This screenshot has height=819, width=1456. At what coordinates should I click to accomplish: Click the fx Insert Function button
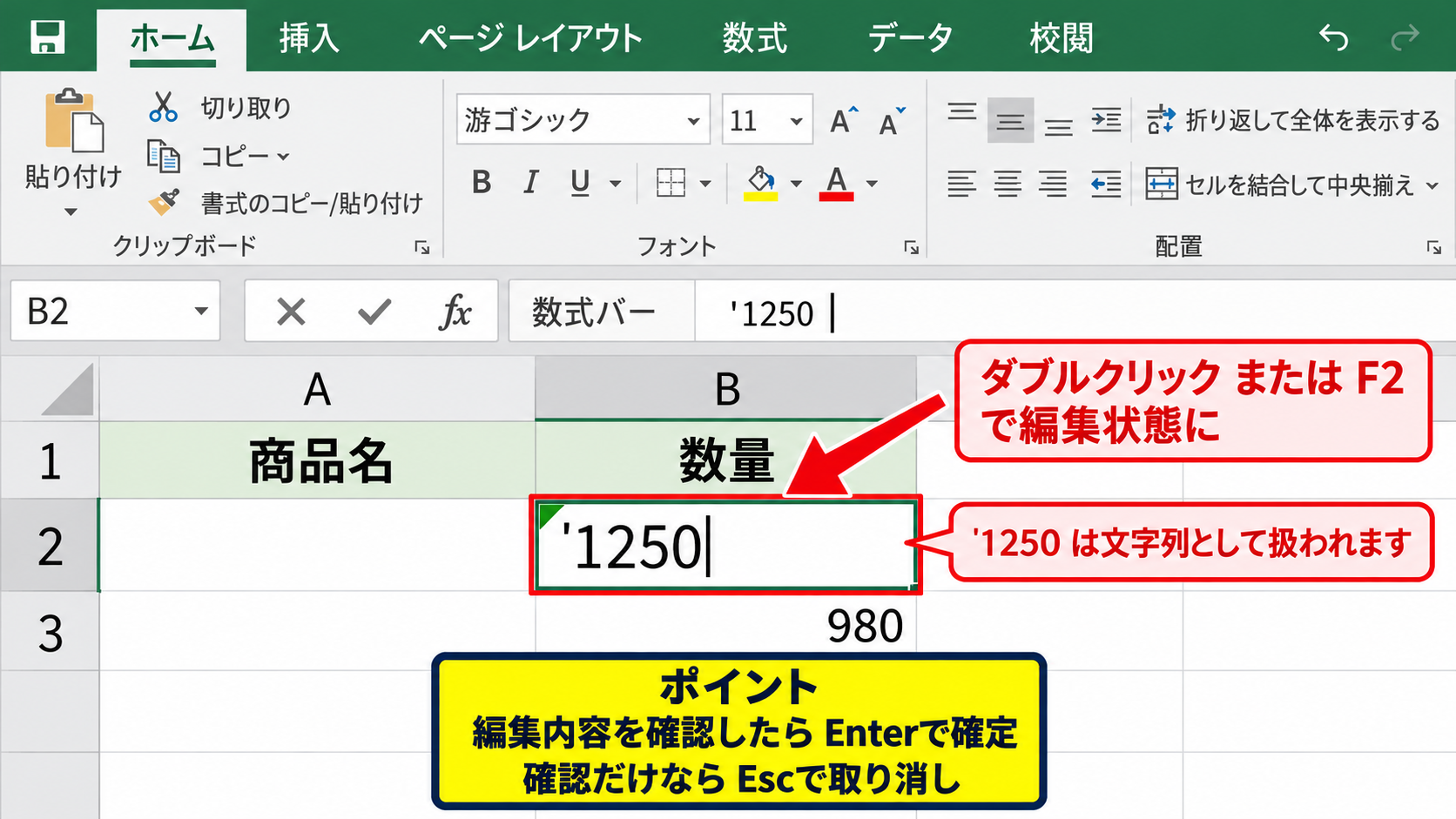(x=455, y=311)
